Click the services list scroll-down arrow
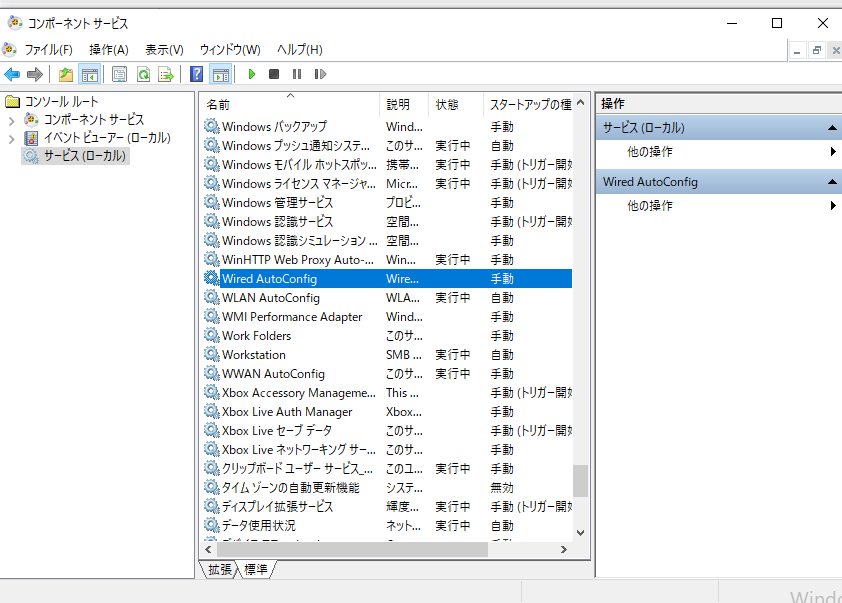 (580, 533)
